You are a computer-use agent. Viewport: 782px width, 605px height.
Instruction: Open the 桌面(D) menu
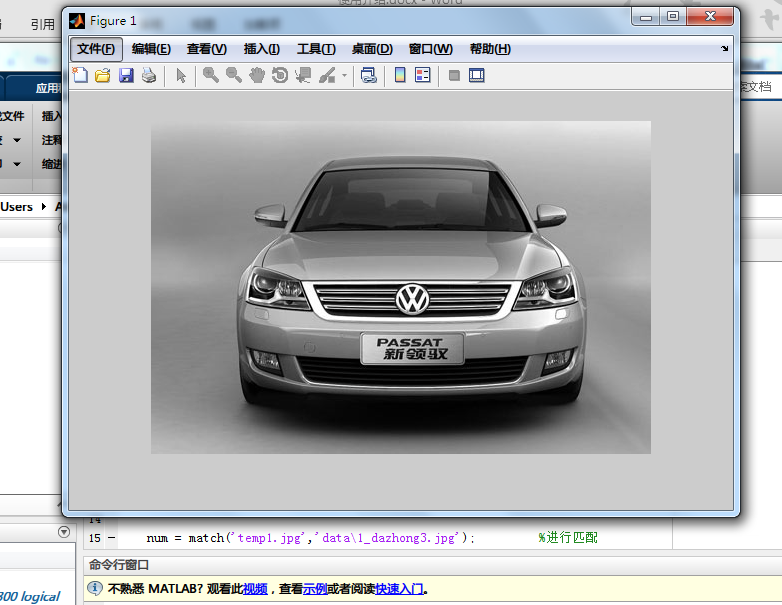[372, 49]
